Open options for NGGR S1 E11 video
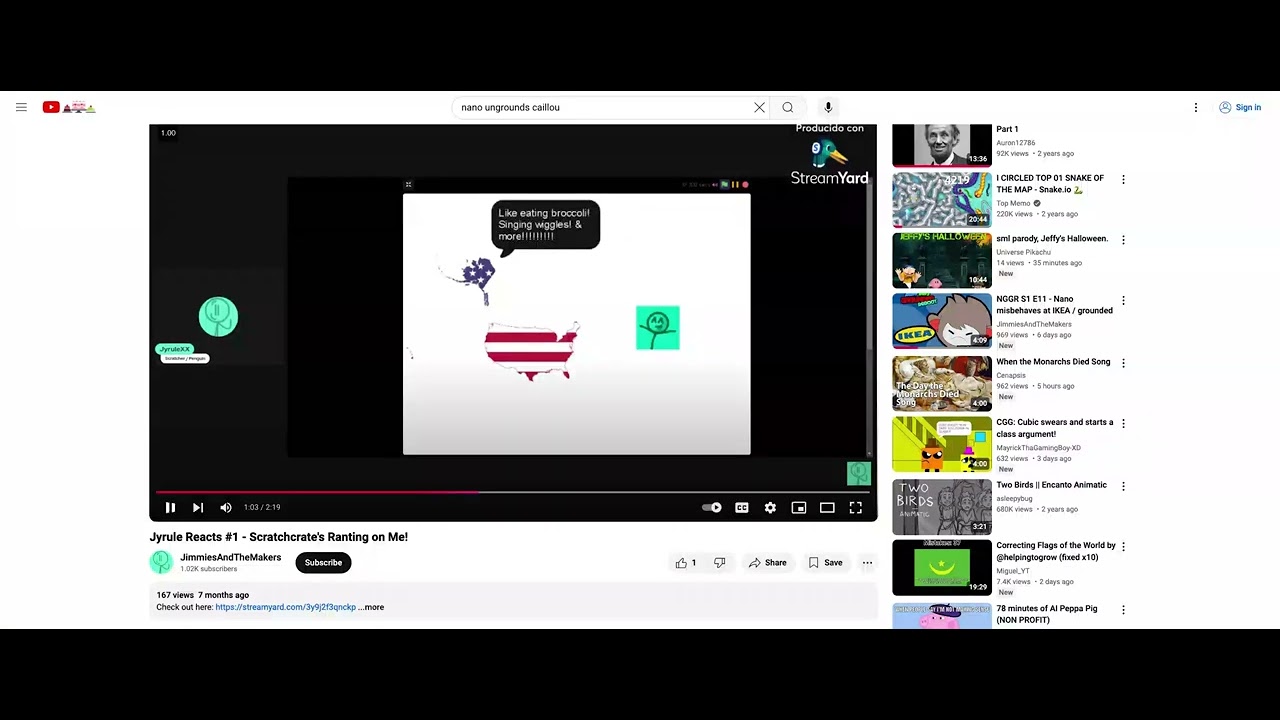This screenshot has height=720, width=1280. (1123, 301)
